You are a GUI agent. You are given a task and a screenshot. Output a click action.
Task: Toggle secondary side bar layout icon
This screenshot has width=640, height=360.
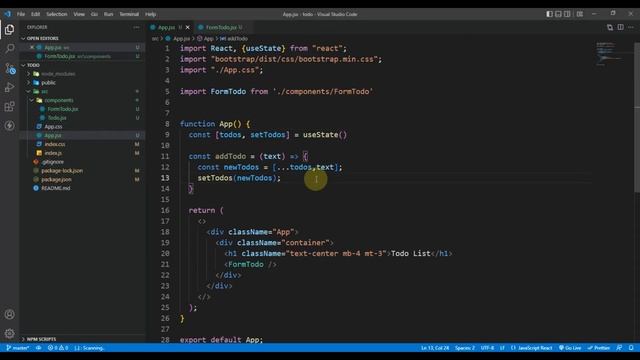pos(567,14)
